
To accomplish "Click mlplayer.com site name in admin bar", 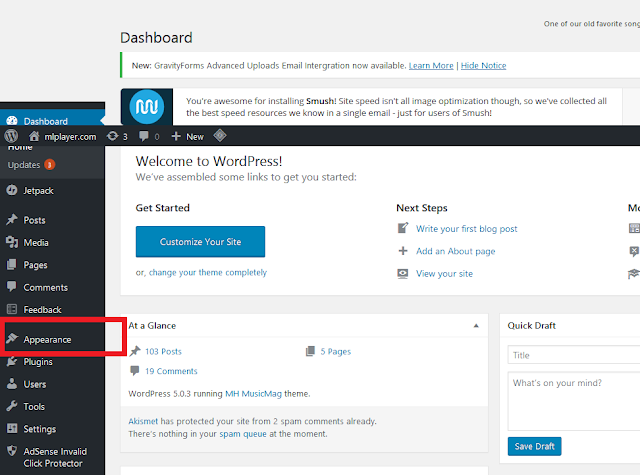I will pos(70,137).
